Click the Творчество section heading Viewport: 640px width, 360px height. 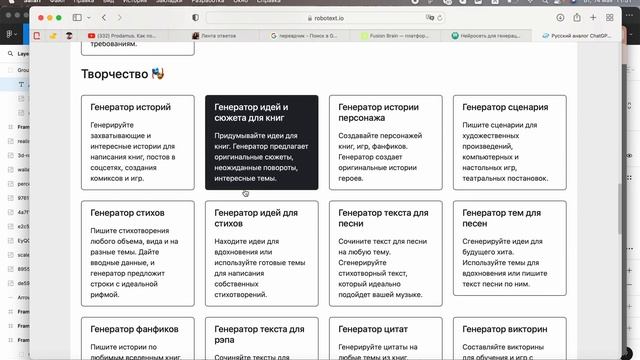[122, 74]
